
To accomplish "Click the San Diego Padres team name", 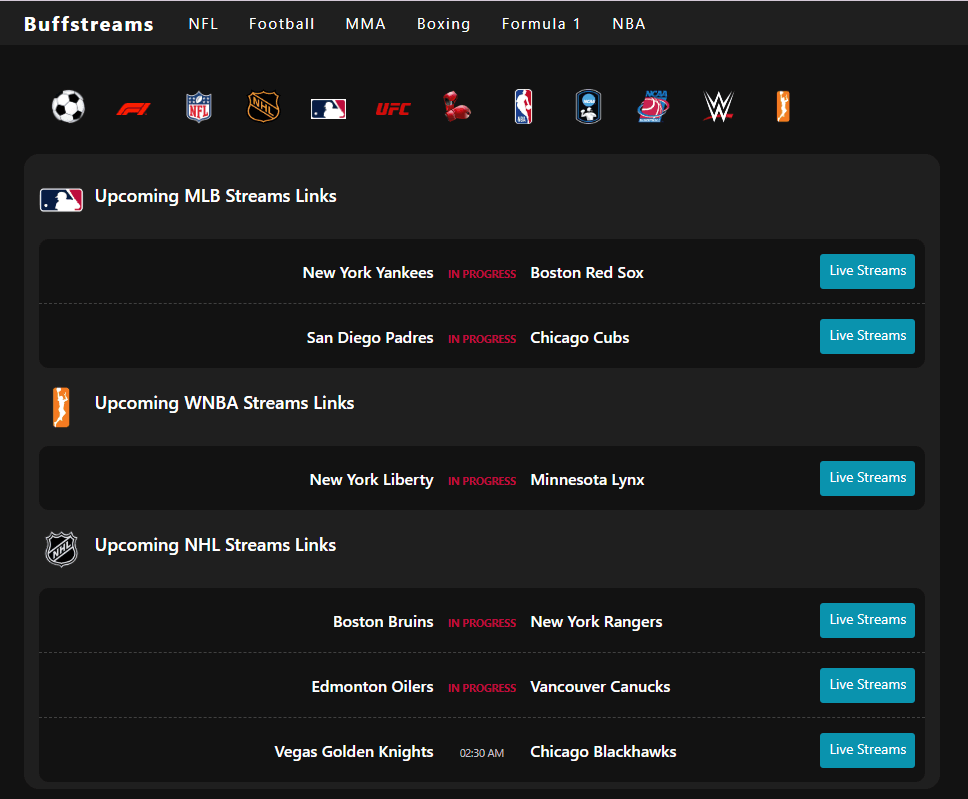I will [370, 338].
